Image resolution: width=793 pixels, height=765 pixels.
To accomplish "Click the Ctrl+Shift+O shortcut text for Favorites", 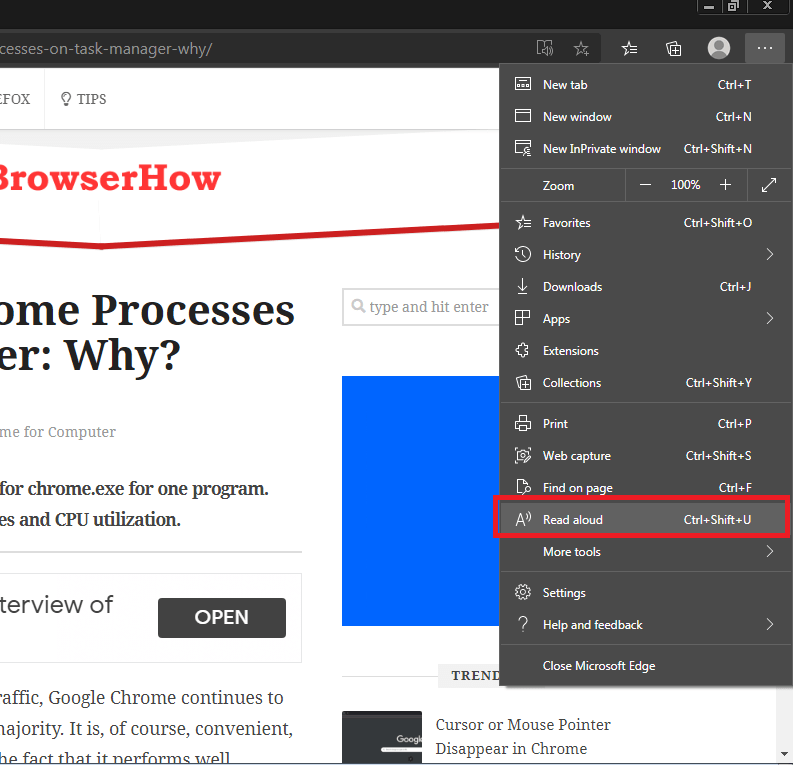I will 718,223.
